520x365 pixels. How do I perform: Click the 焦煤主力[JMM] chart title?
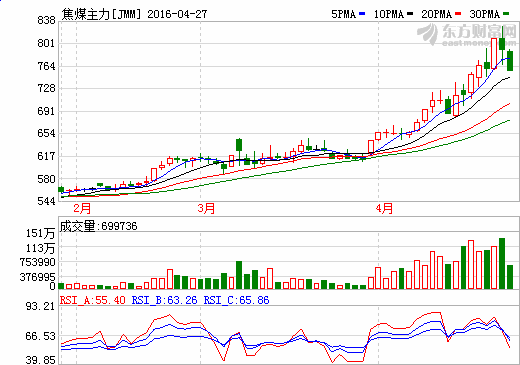coord(101,14)
